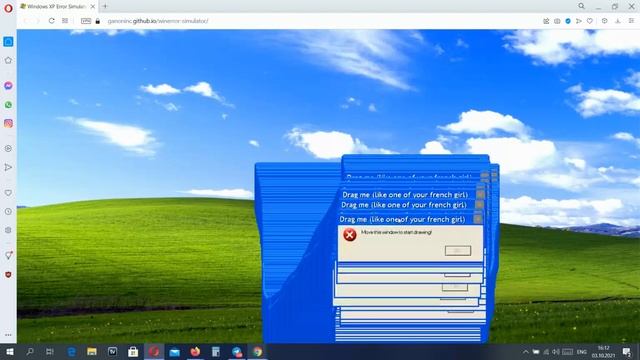Close the front Drag me error window
Screen dimensions: 640x360
tap(478, 219)
